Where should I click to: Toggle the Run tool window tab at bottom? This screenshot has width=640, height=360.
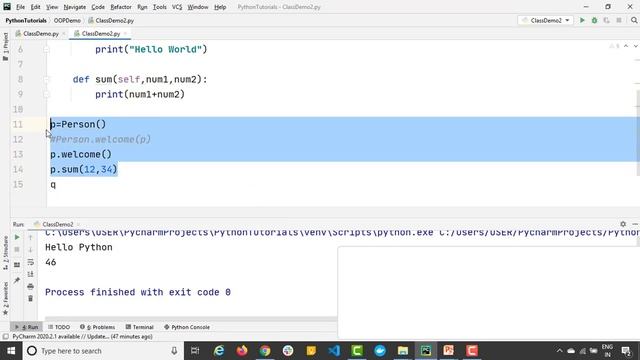26,327
